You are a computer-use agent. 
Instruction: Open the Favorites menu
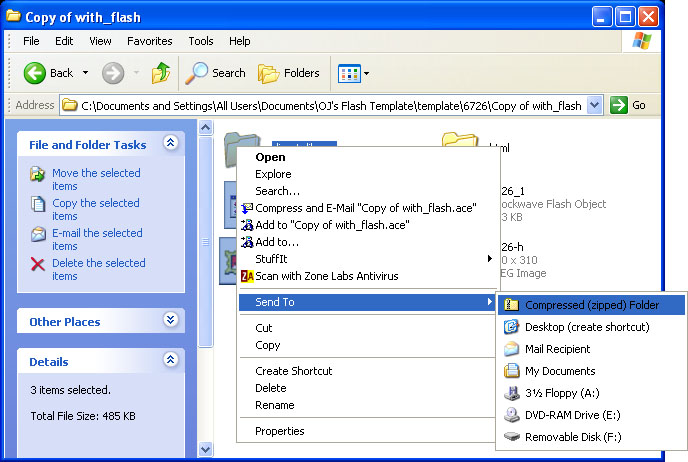(x=149, y=41)
